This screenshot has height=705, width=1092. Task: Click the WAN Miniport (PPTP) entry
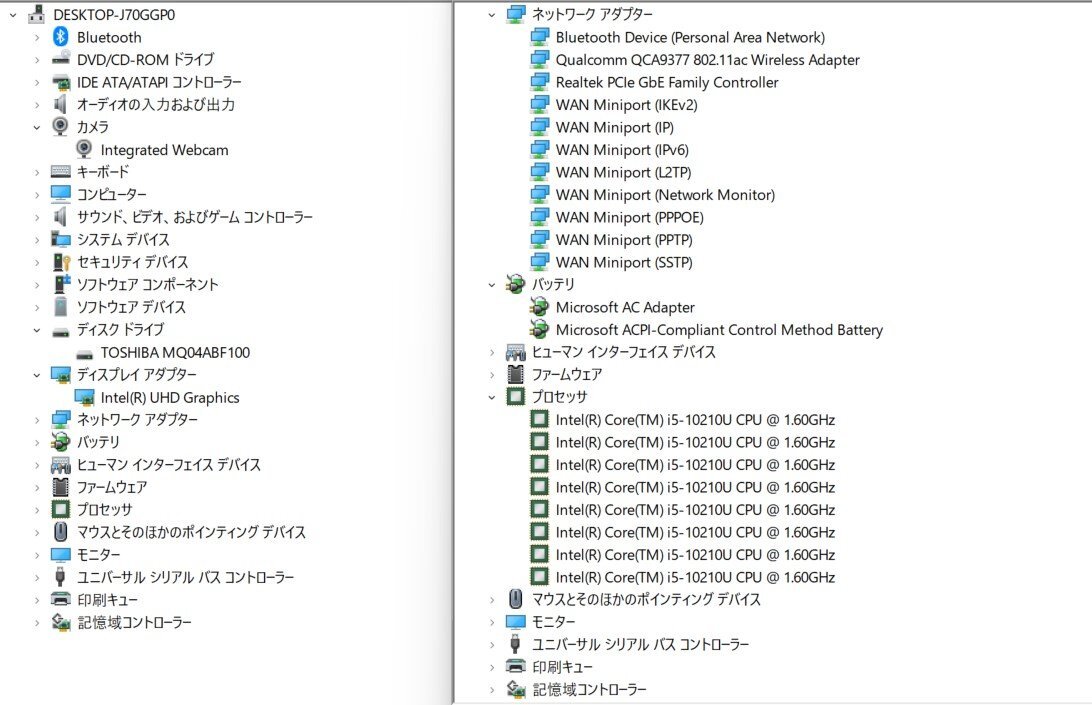624,240
